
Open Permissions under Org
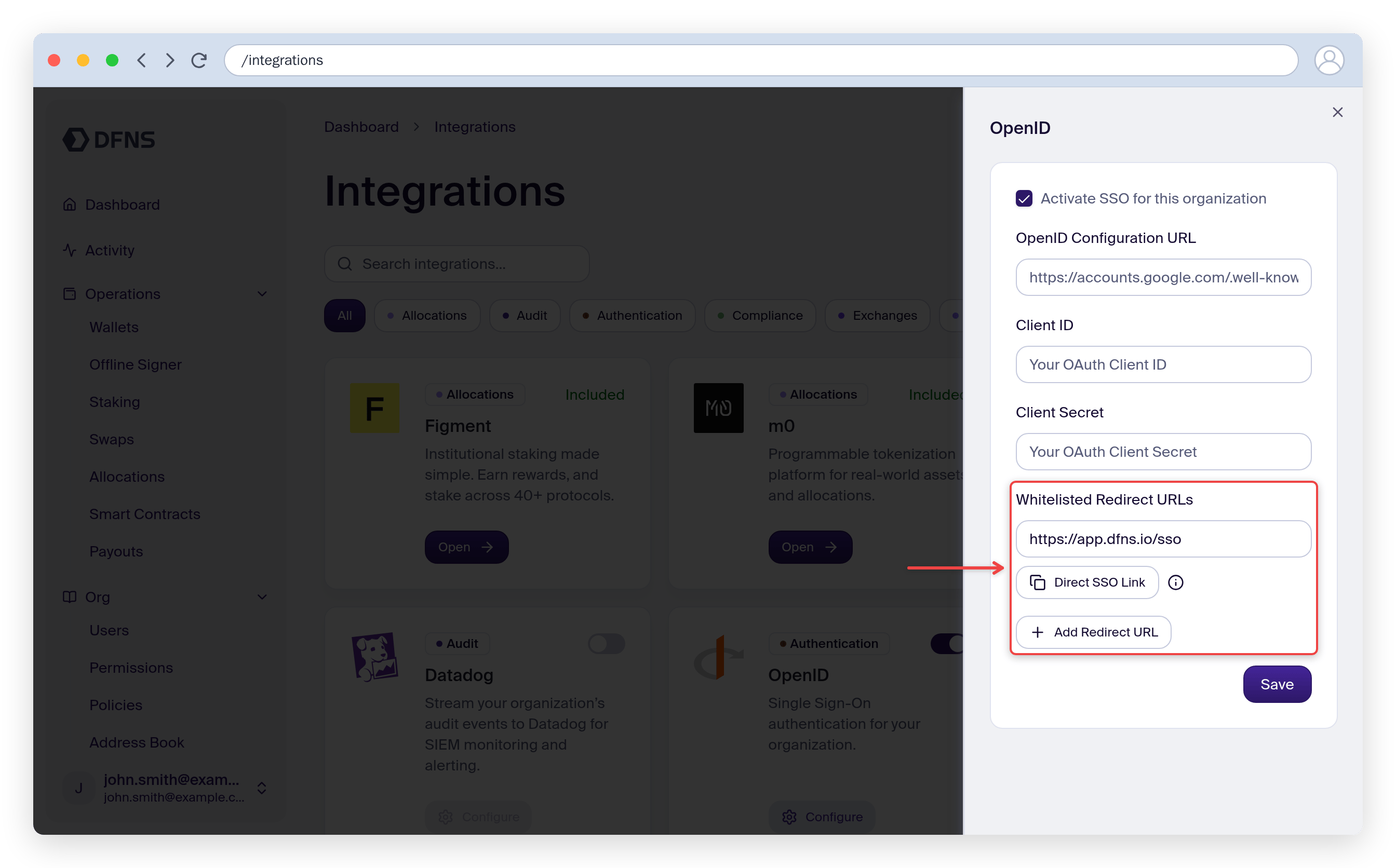tap(131, 668)
